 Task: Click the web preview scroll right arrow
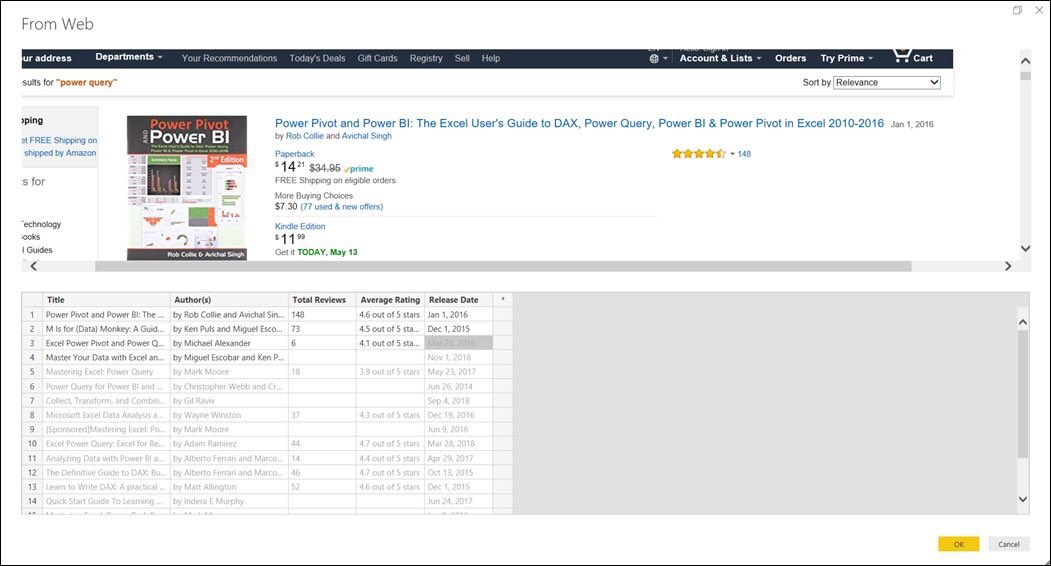tap(1007, 266)
